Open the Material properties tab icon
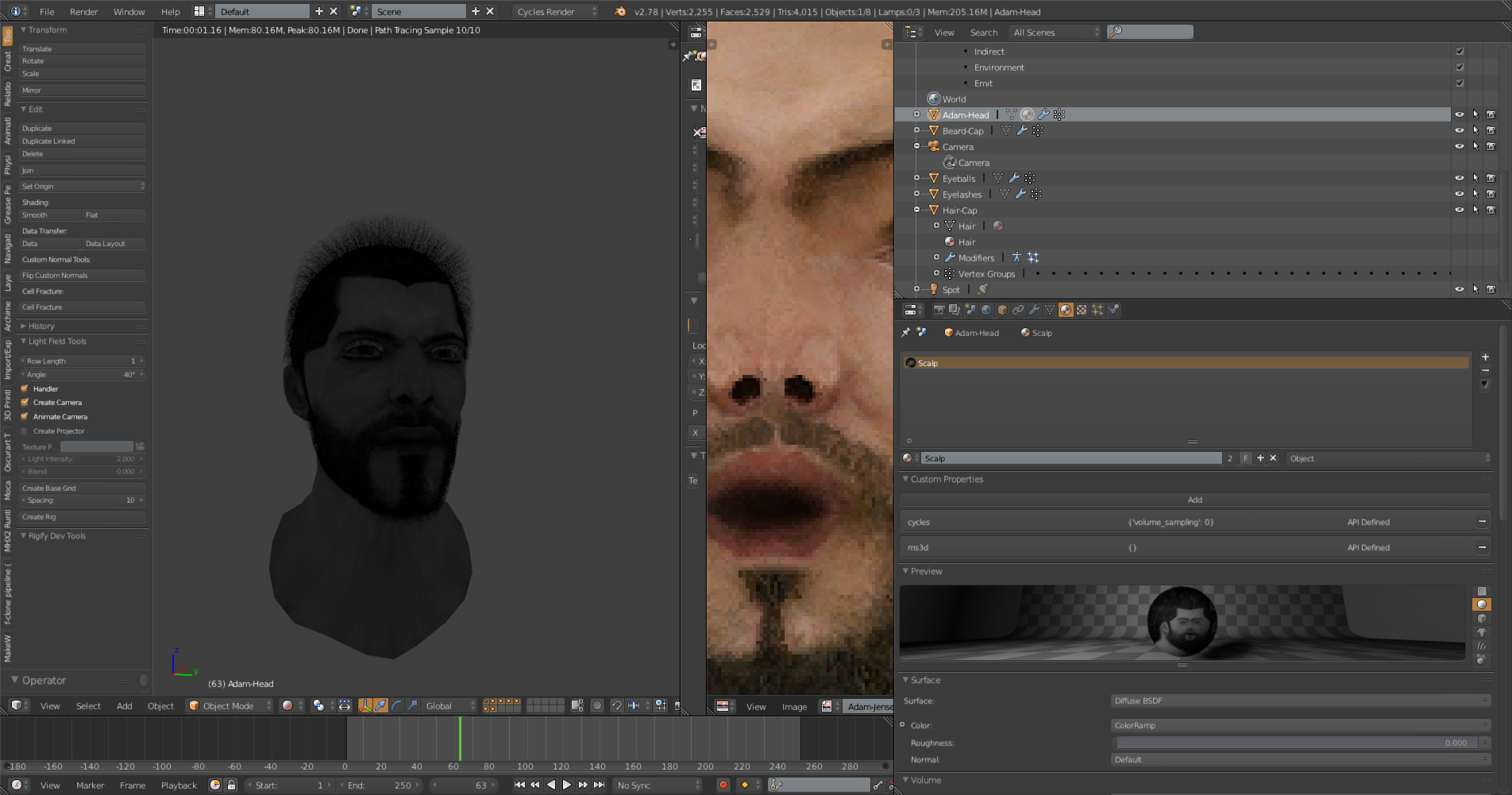1512x795 pixels. click(1066, 310)
